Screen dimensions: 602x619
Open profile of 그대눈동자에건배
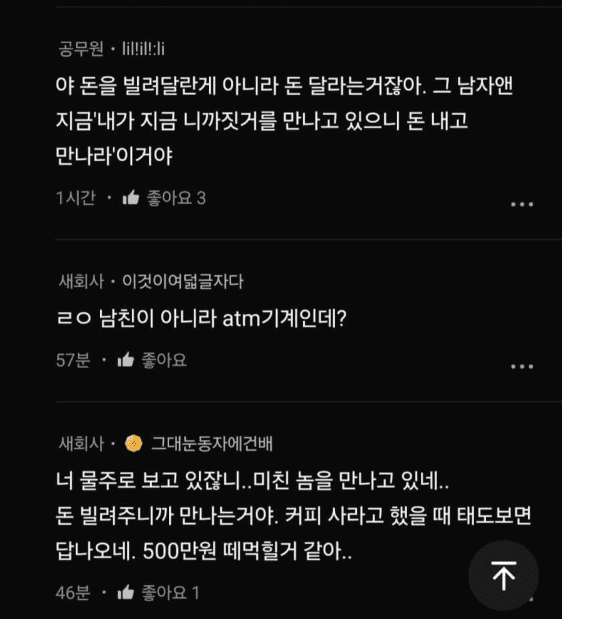(x=212, y=443)
